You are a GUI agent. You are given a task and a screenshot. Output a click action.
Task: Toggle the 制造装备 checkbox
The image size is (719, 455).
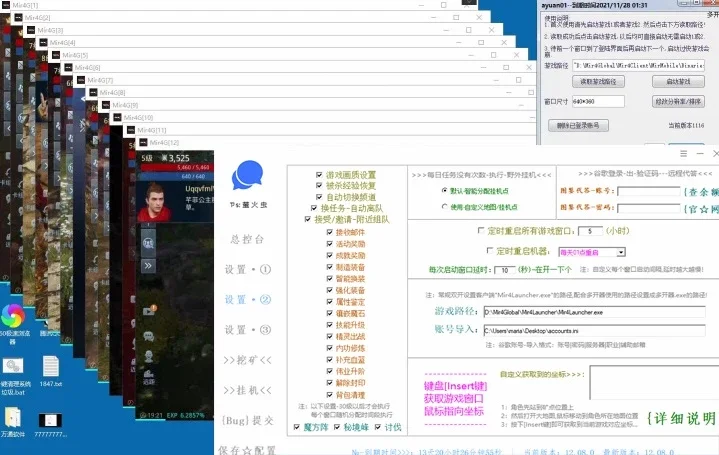pos(329,267)
